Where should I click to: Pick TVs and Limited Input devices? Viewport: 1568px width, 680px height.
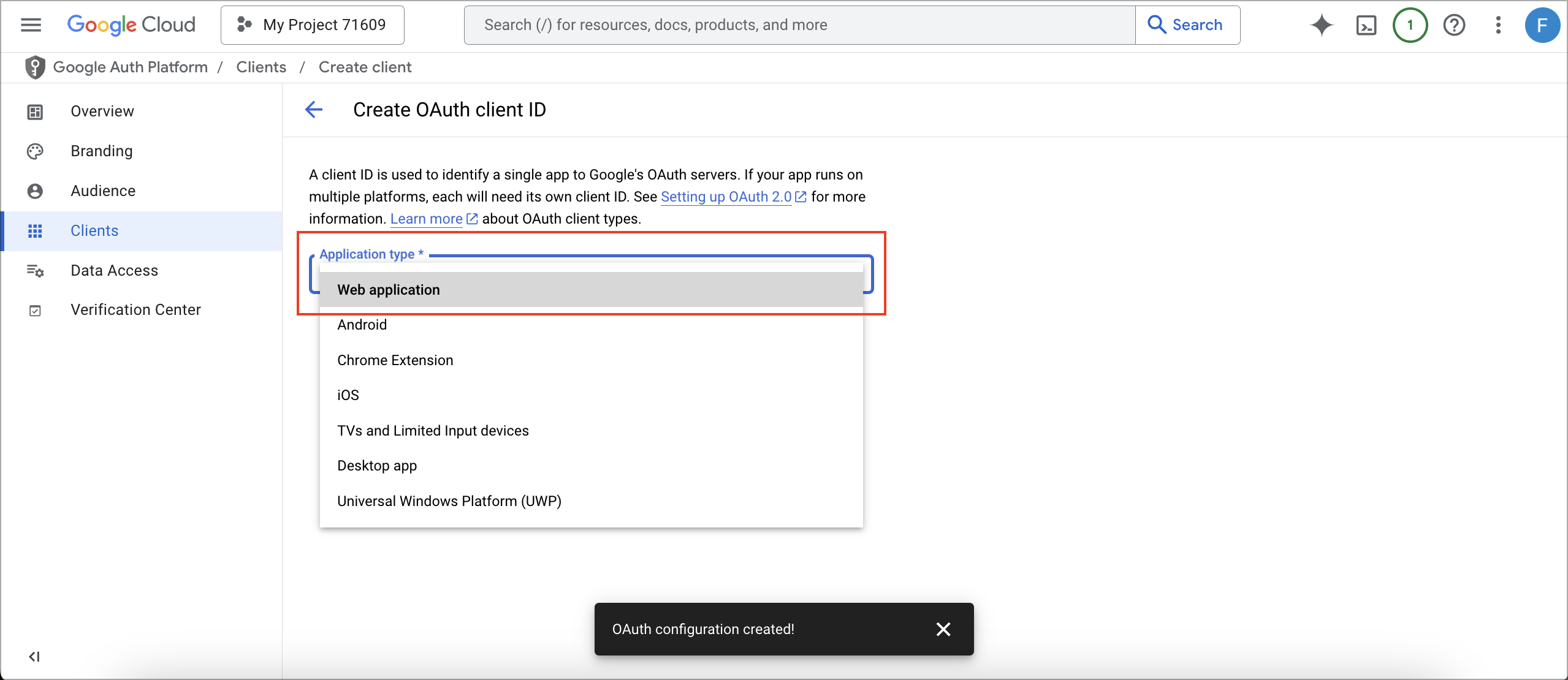coord(592,431)
